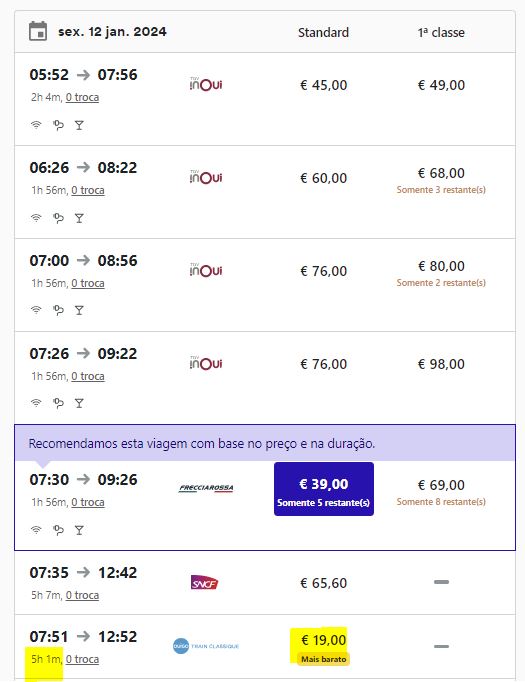Click the WiFi icon on 05:52 train
Screen dimensions: 525x682
[36, 125]
